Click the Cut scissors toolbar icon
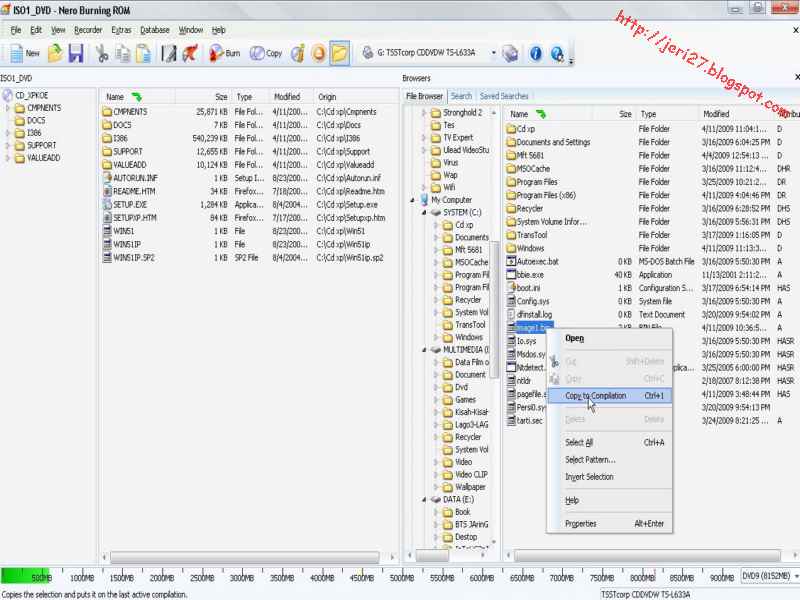Screen dimensions: 800x600 102,53
